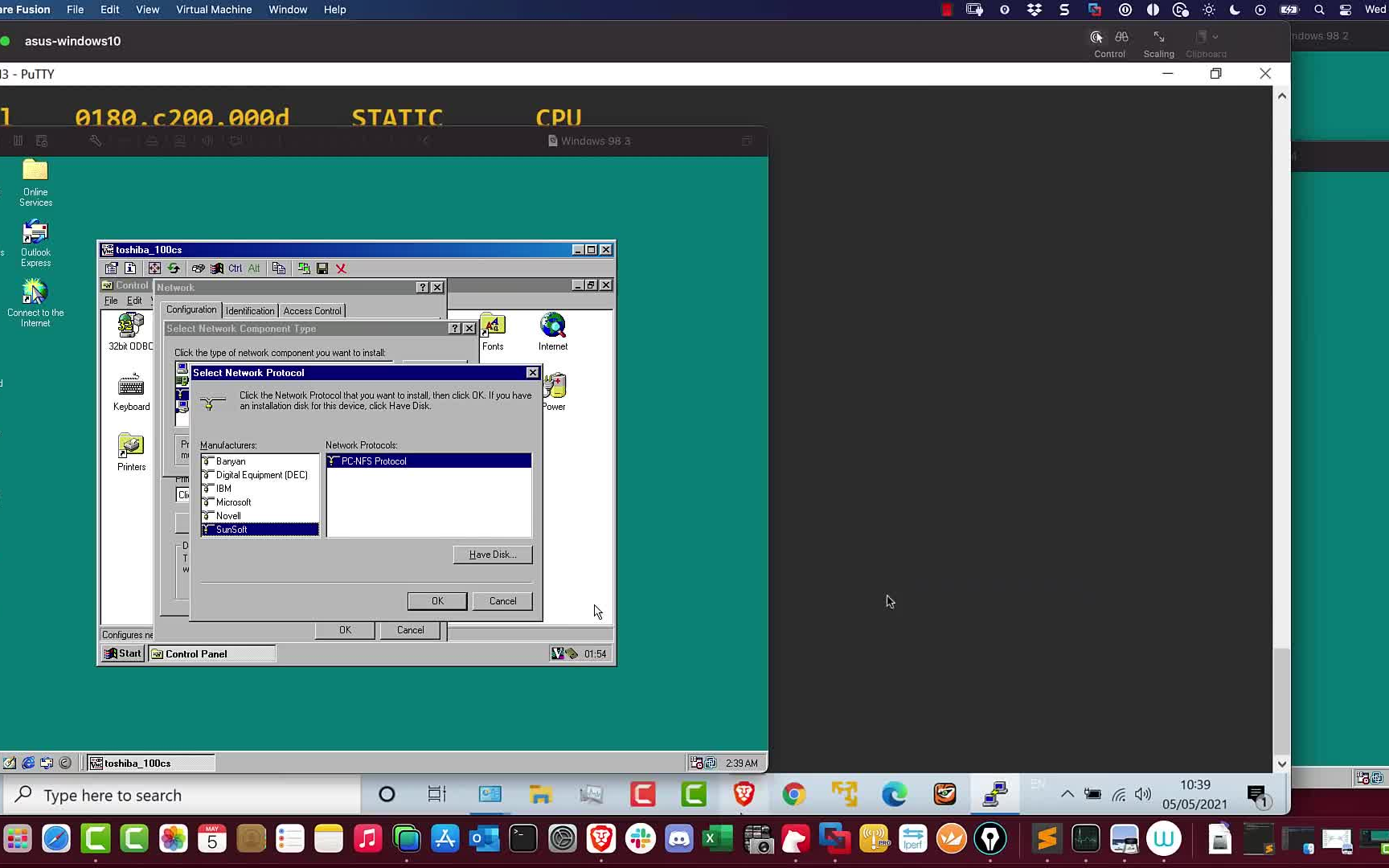The height and width of the screenshot is (868, 1389).
Task: Toggle the Ctrl key in VNC toolbar
Action: [235, 268]
